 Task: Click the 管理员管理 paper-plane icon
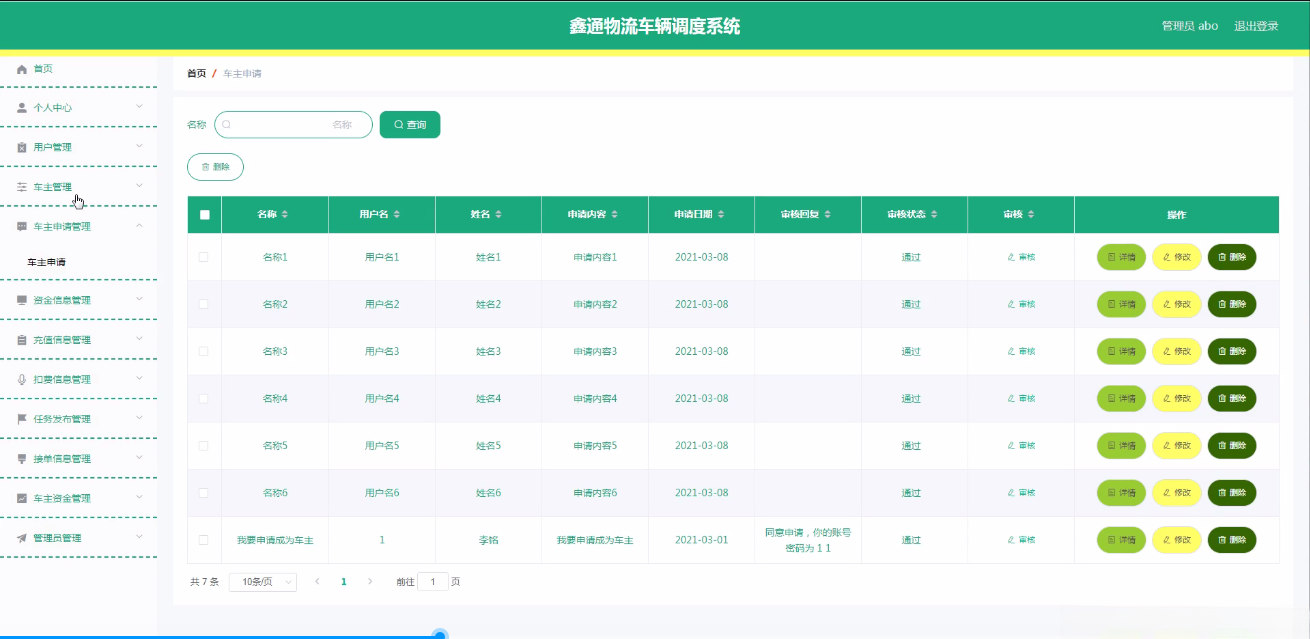tap(20, 537)
